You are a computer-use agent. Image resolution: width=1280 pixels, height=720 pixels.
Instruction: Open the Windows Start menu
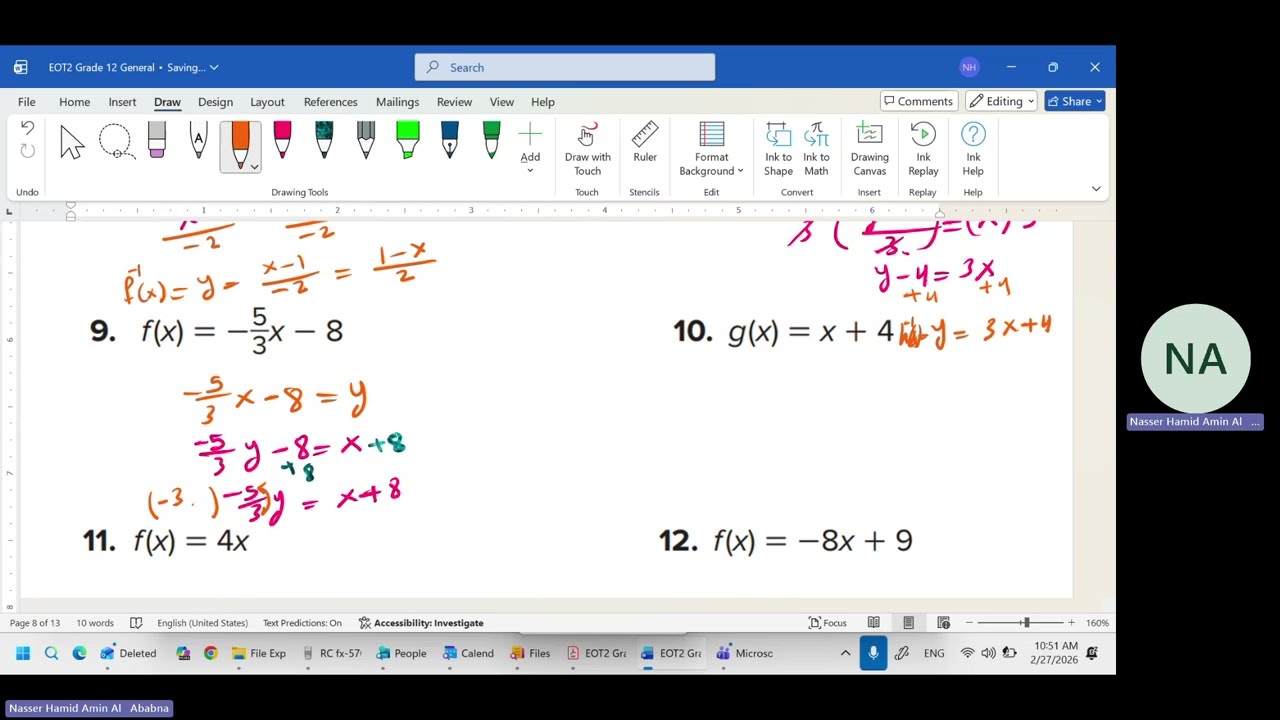coord(22,653)
